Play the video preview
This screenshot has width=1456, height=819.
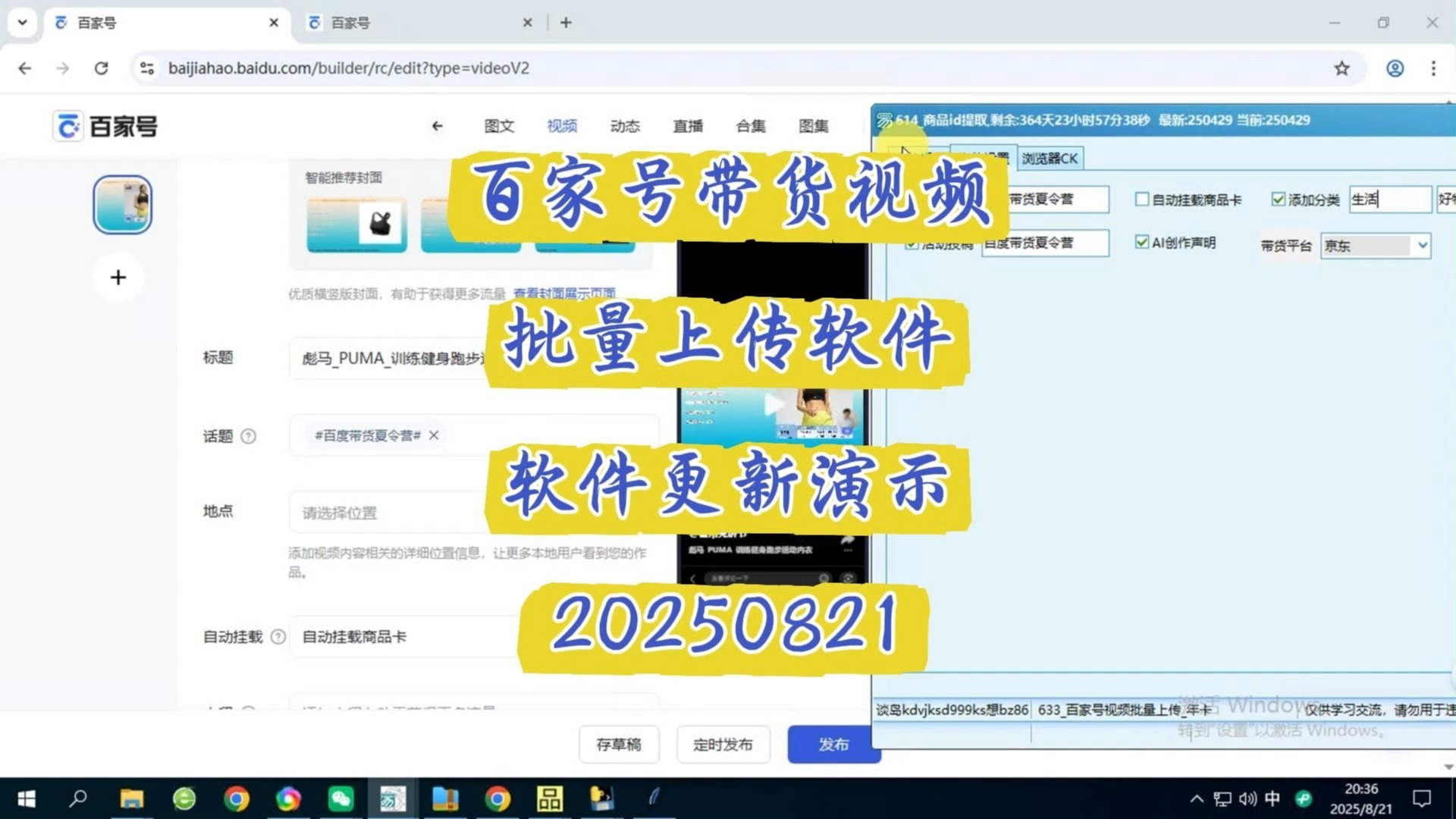coord(773,404)
